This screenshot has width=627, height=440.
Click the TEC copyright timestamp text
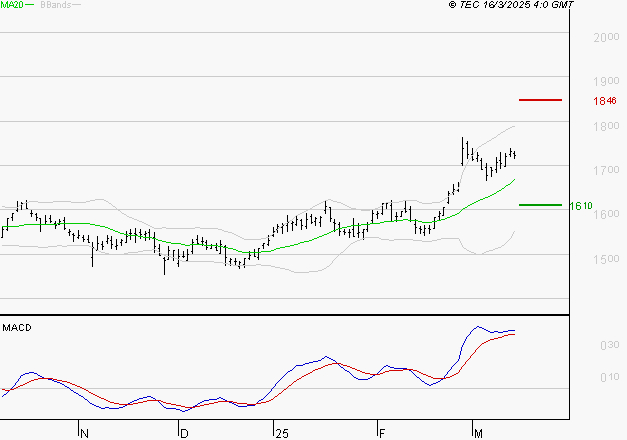(511, 5)
